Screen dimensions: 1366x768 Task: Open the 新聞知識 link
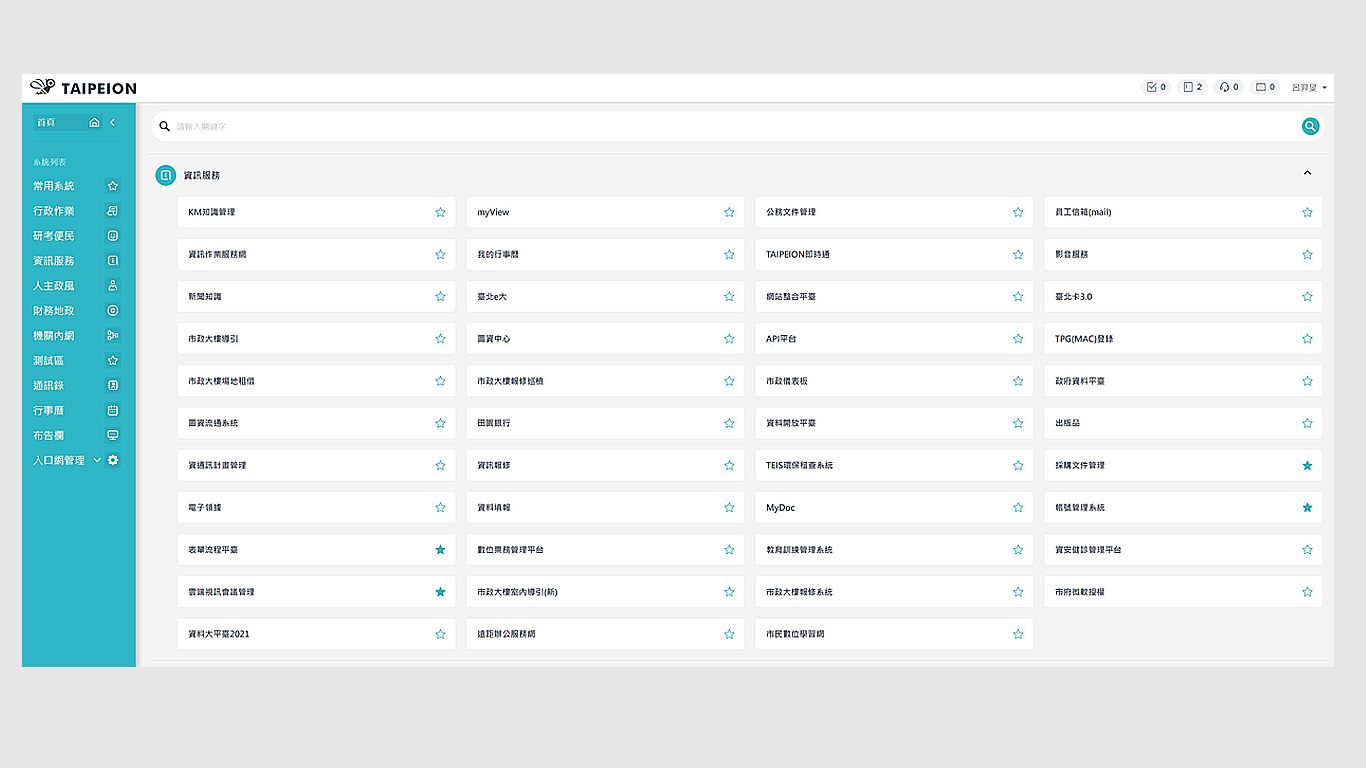(205, 297)
